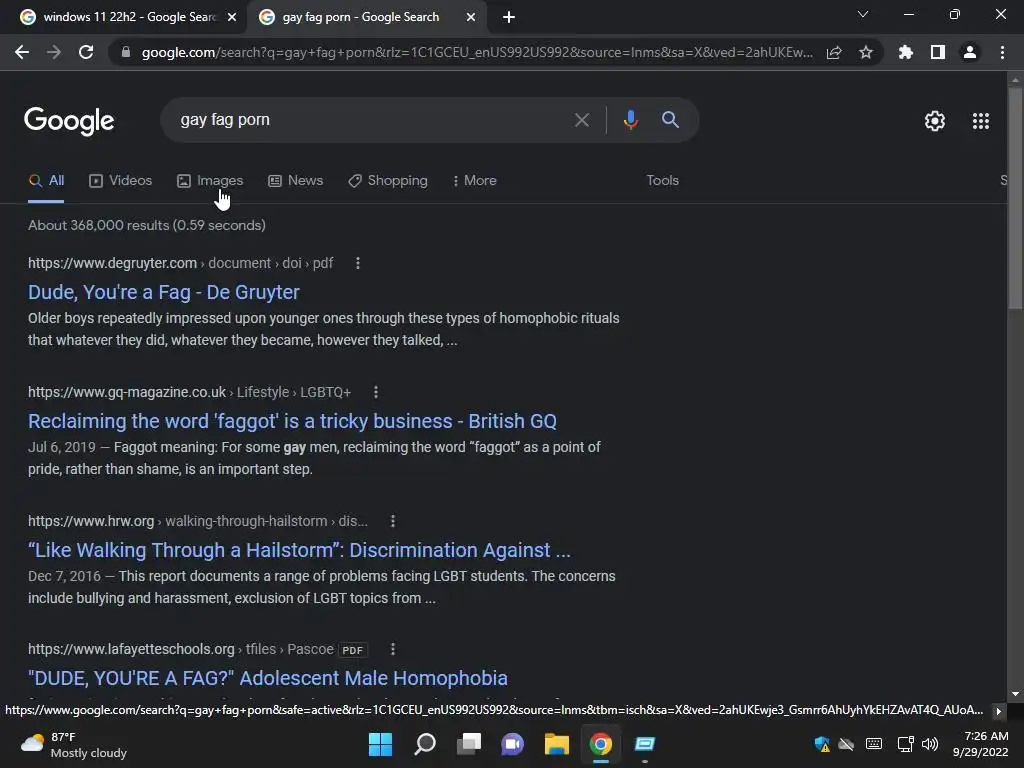The width and height of the screenshot is (1024, 768).
Task: Open Windows taskbar Search
Action: [424, 744]
